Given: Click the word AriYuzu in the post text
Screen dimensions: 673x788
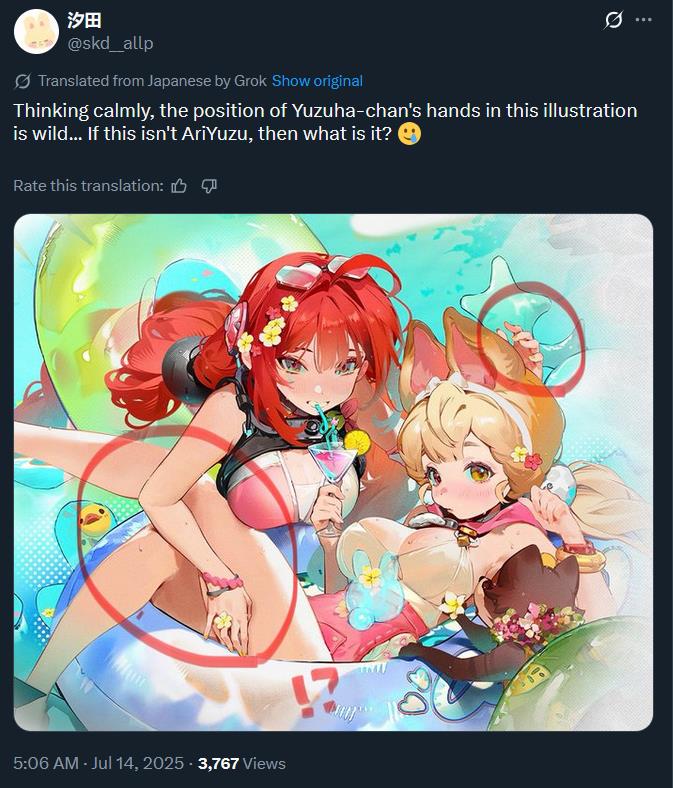Looking at the screenshot, I should click(x=216, y=134).
